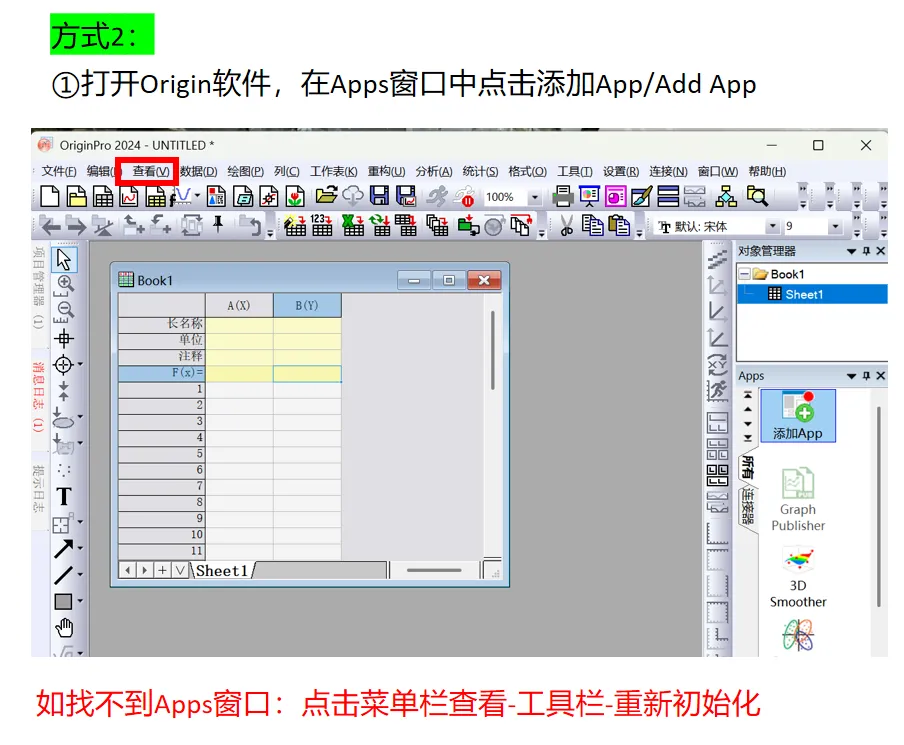Viewport: 904px width, 745px height.
Task: Open the zoom level 100% dropdown
Action: [534, 197]
